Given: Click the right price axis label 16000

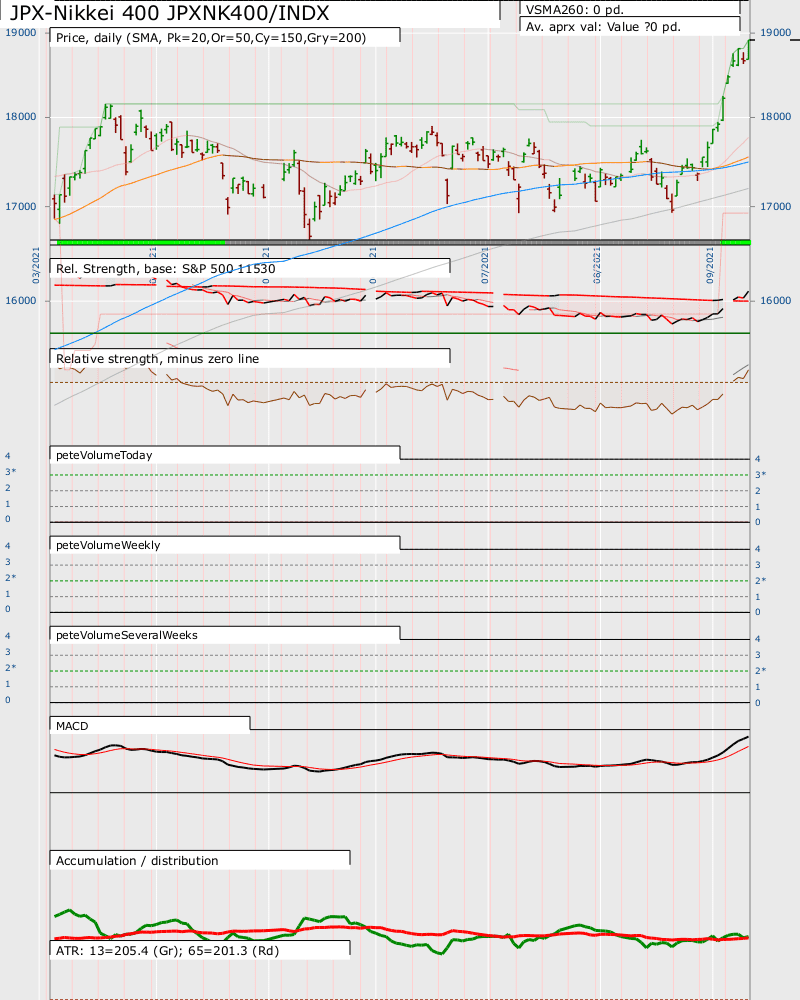Looking at the screenshot, I should 775,300.
